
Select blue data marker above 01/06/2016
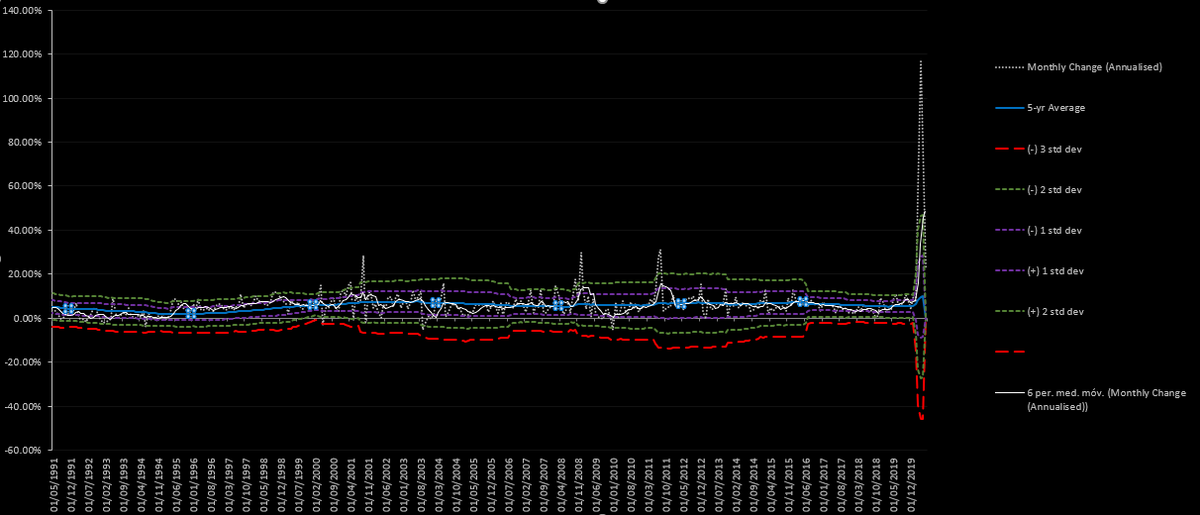tap(802, 300)
